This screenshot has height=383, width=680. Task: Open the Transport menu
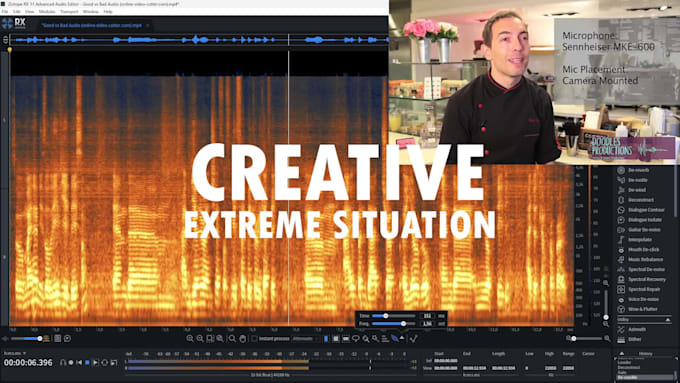[69, 12]
